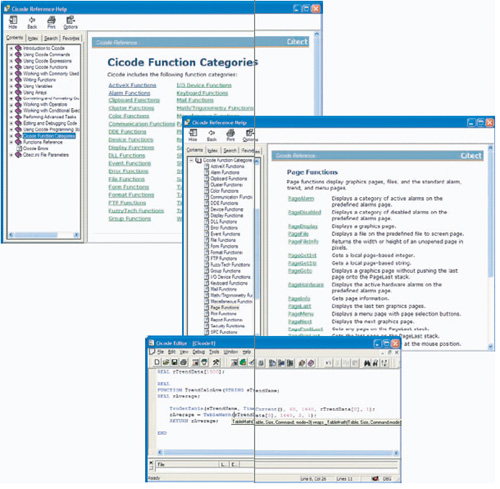Click Print icon in front help window
Image resolution: width=500 pixels, height=489 pixels.
tap(230, 133)
